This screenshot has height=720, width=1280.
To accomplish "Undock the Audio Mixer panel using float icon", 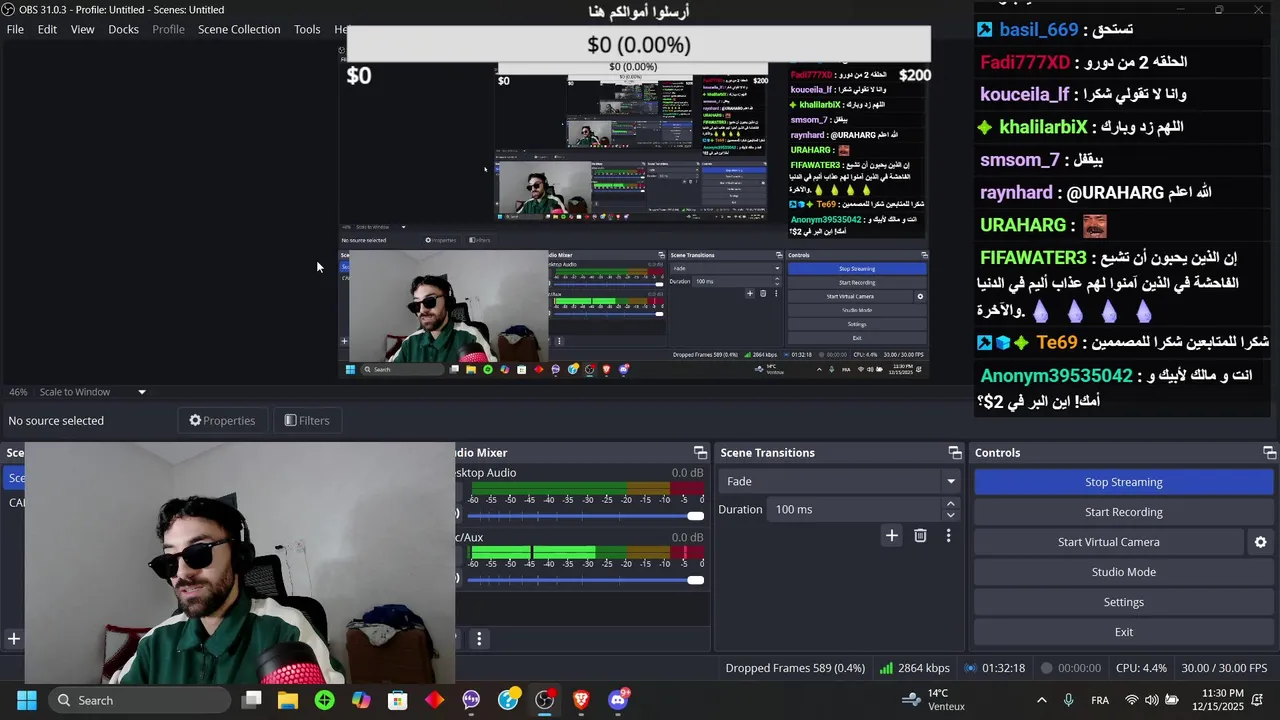I will tap(700, 453).
